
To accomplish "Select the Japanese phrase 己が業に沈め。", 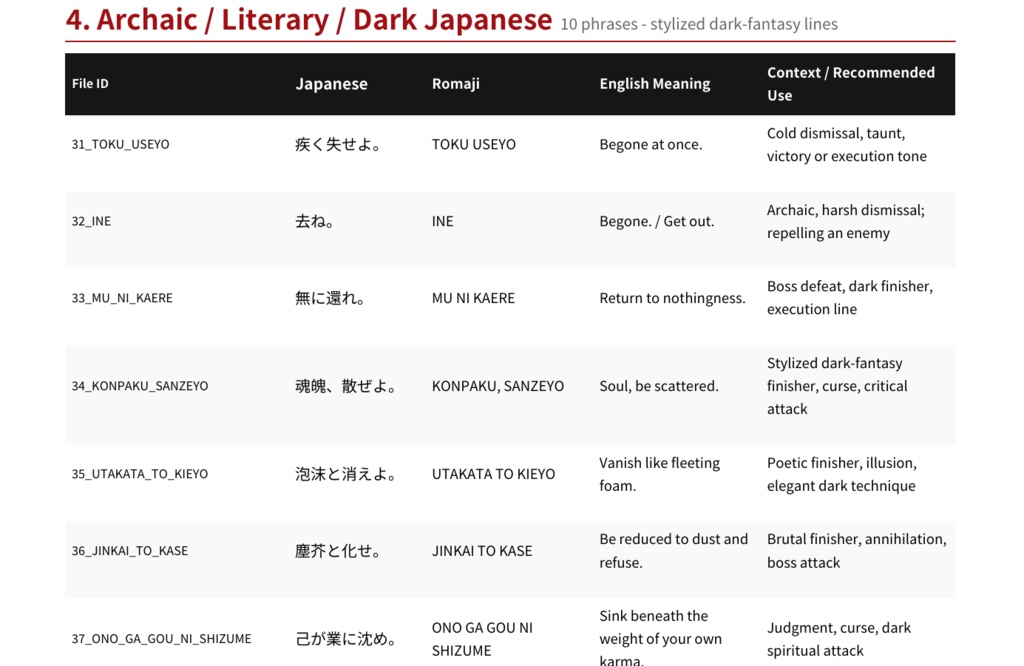I will click(x=346, y=639).
